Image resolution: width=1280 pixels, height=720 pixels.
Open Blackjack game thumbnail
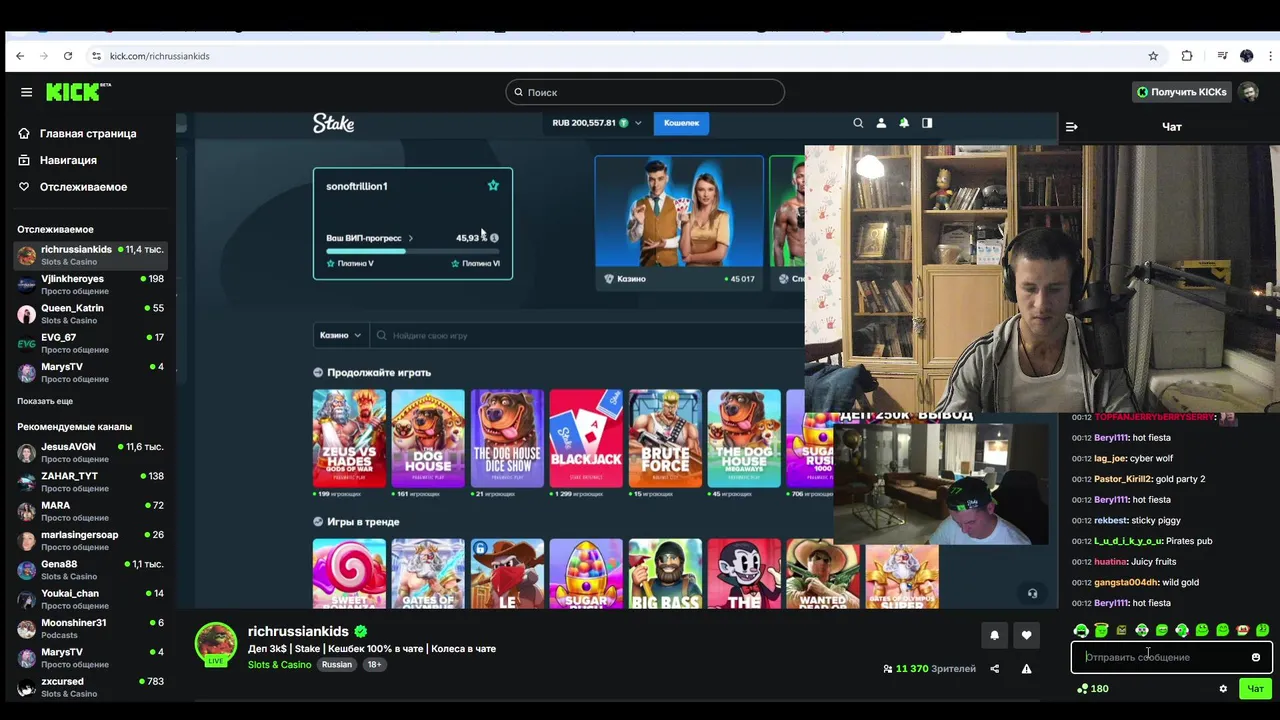(586, 438)
